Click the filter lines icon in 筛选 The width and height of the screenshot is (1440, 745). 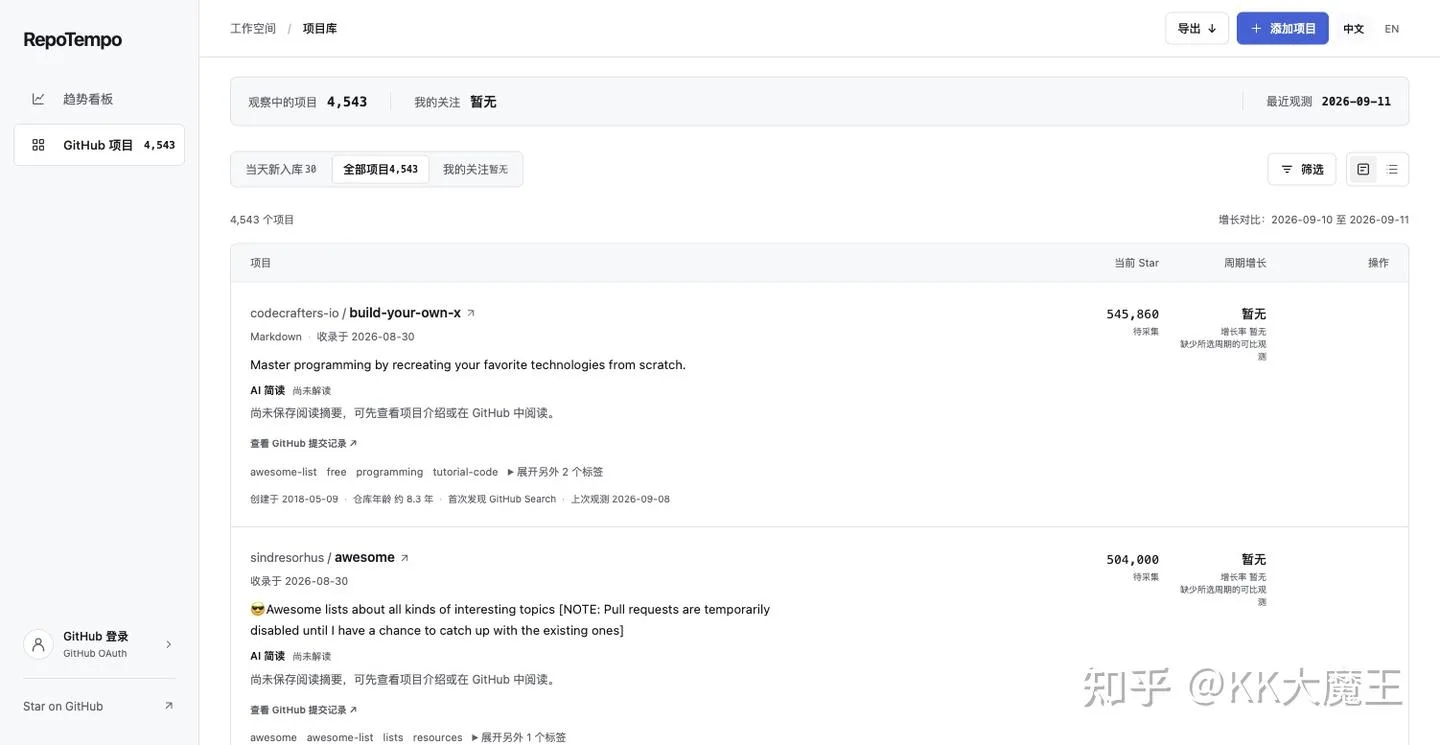pos(1287,169)
